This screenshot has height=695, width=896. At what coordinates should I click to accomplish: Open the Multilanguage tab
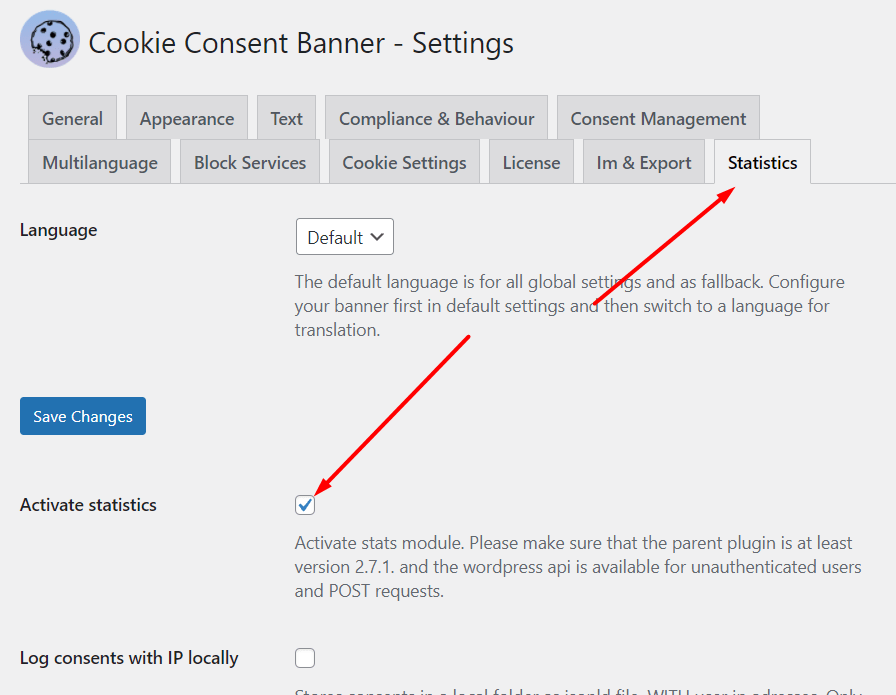(x=99, y=162)
